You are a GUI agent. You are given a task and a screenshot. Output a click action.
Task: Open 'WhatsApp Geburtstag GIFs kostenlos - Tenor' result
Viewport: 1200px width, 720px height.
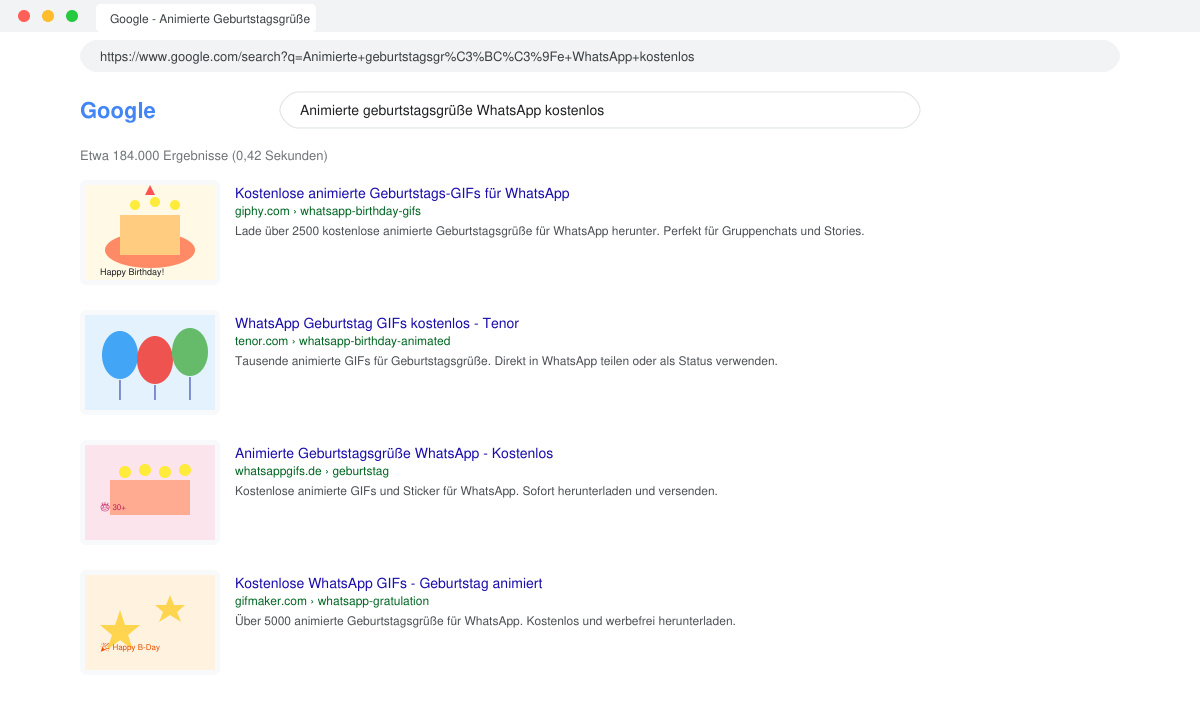click(377, 323)
